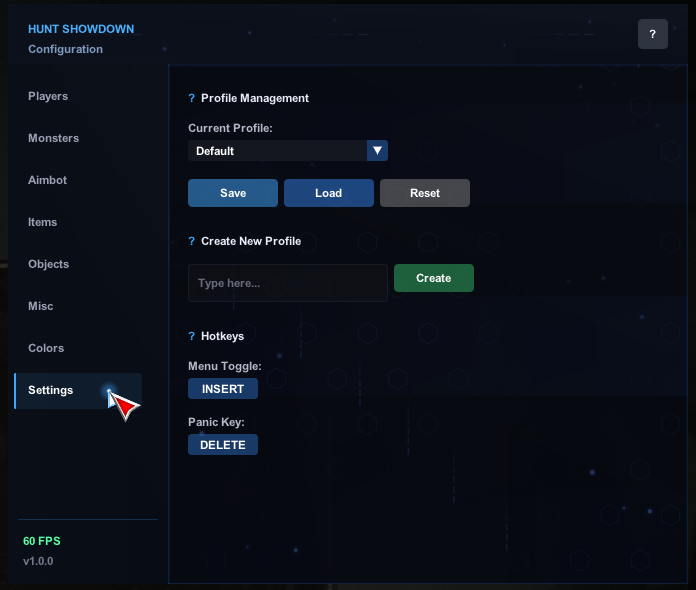
Task: Click the help icon beside Create New Profile
Action: point(191,241)
